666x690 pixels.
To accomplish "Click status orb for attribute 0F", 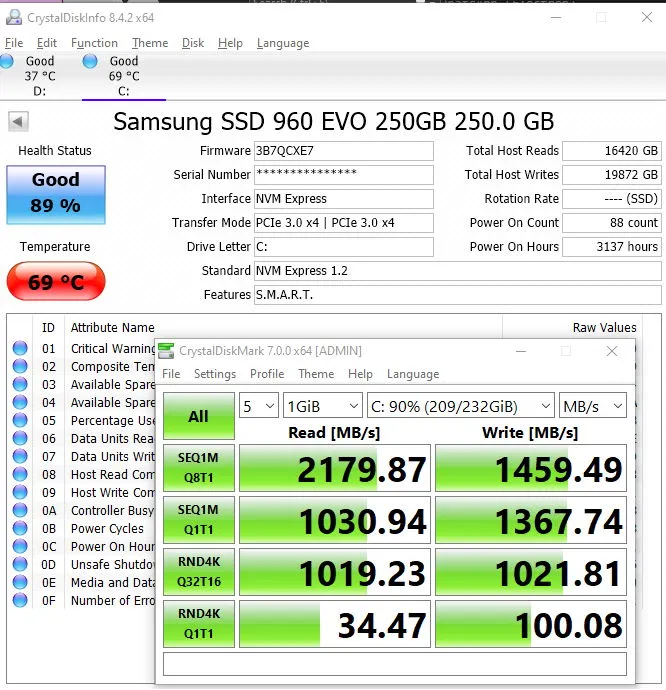I will [20, 601].
